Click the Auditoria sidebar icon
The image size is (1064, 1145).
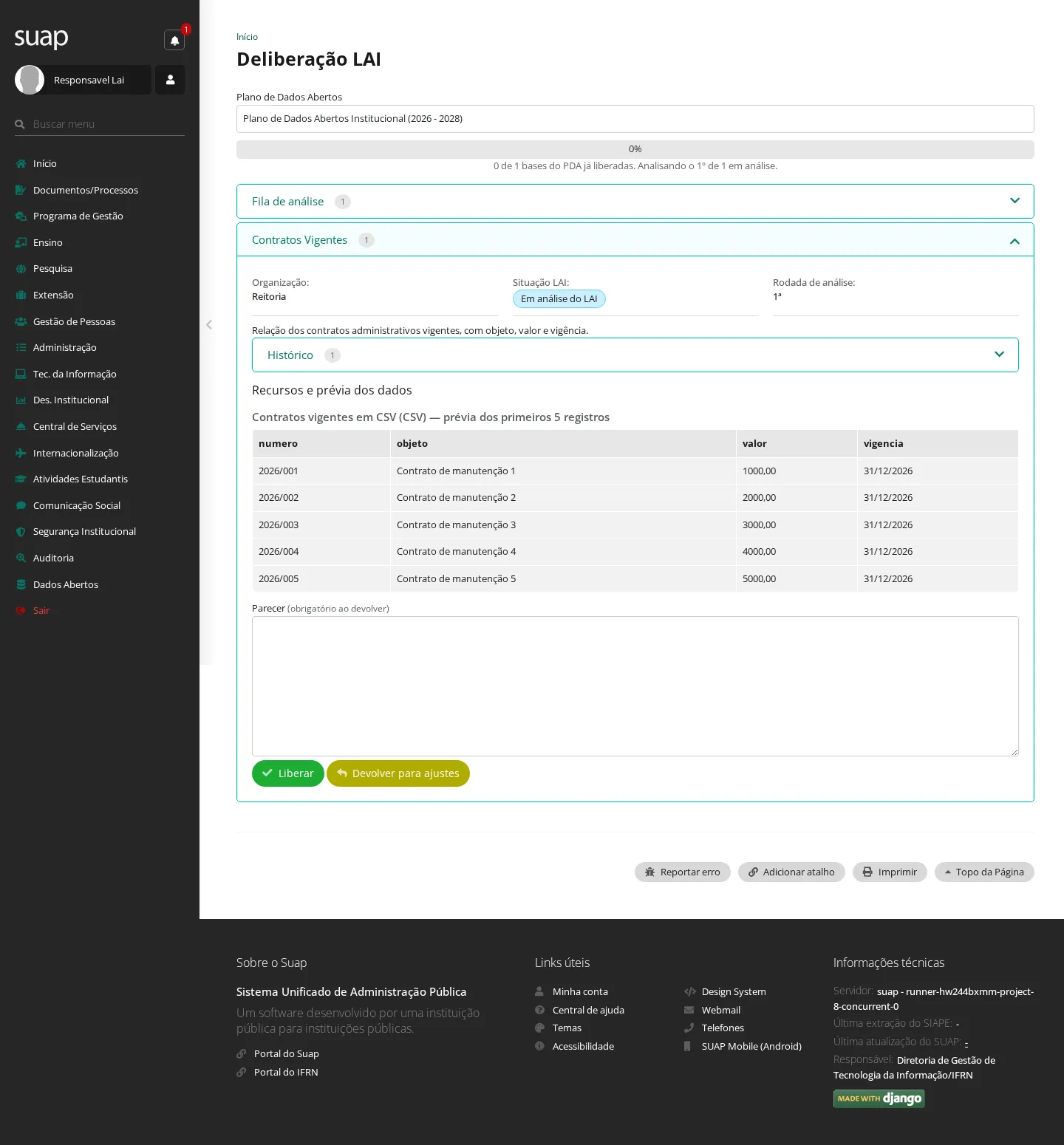21,558
